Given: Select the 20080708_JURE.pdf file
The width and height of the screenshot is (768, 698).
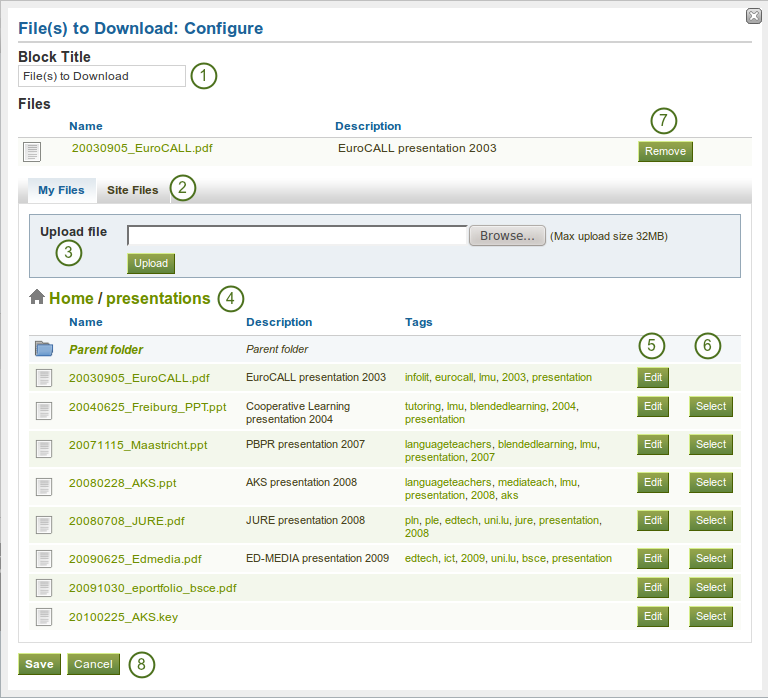Looking at the screenshot, I should pyautogui.click(x=710, y=520).
